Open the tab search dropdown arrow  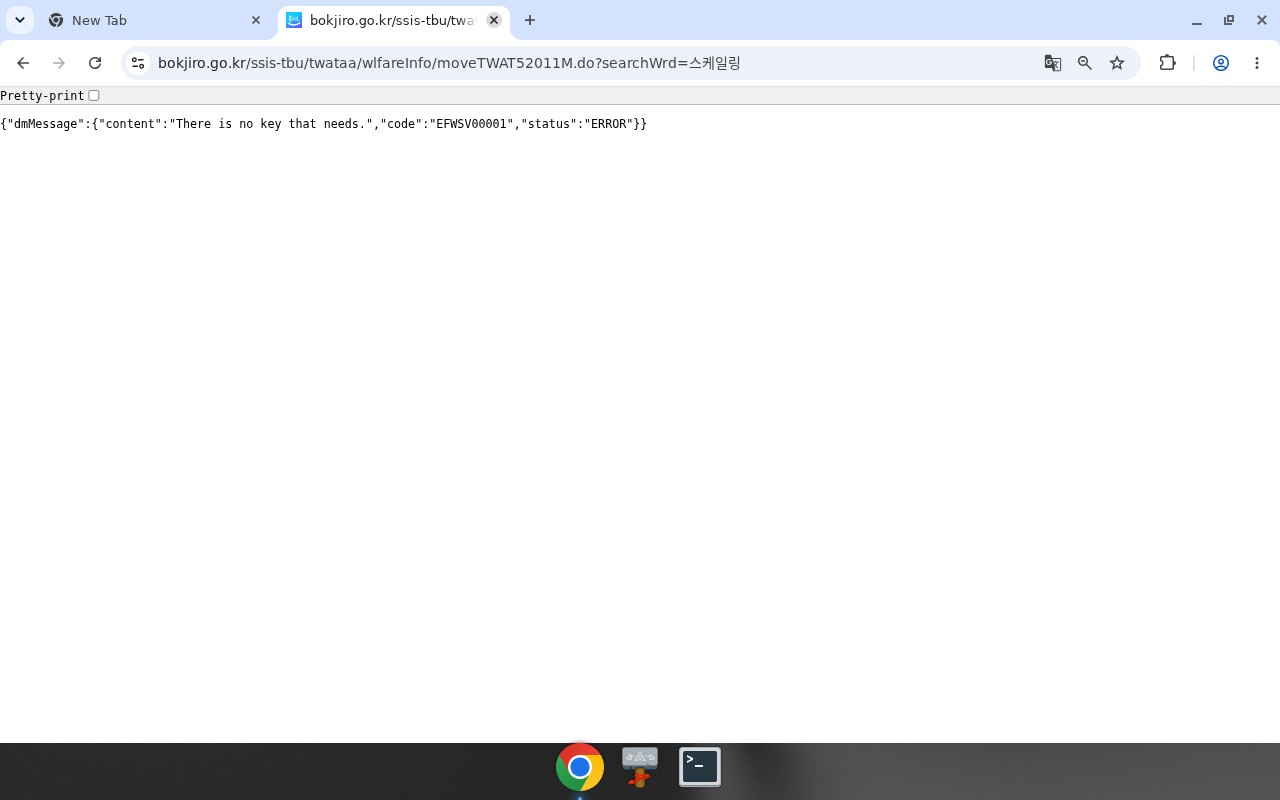coord(20,20)
